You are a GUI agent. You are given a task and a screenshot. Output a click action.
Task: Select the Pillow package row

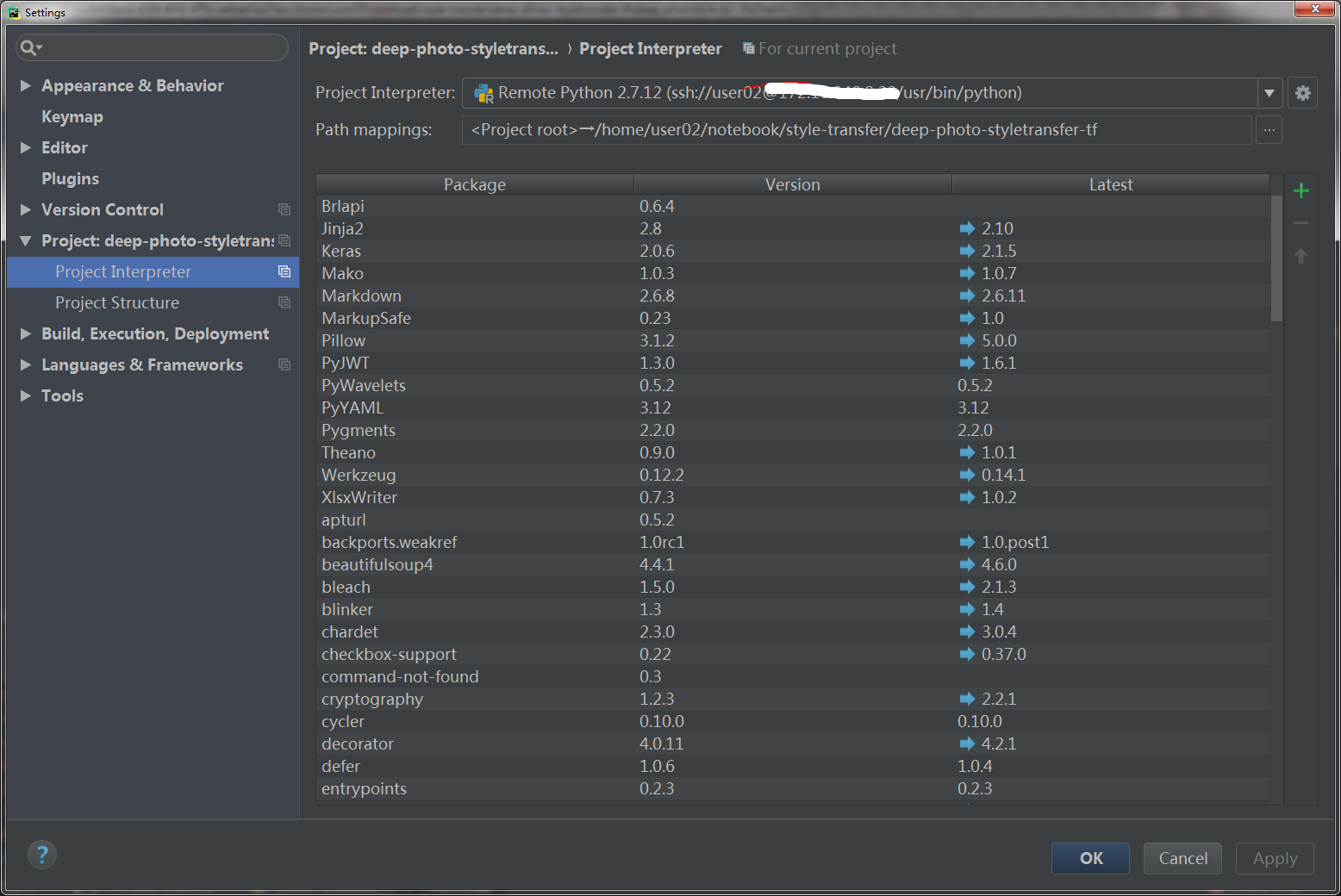click(x=793, y=340)
